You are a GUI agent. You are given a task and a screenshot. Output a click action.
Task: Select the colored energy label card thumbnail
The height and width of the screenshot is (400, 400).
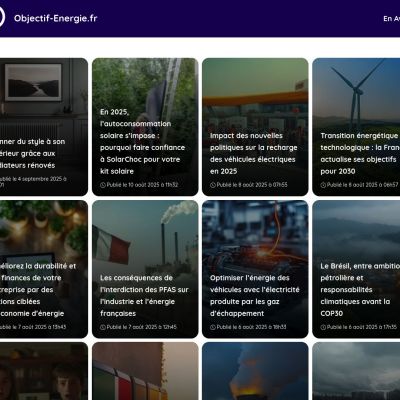pos(145,371)
